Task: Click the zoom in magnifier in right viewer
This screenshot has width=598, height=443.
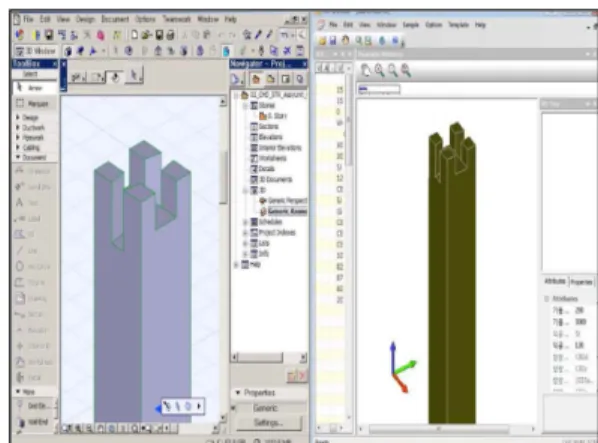Action: 379,71
